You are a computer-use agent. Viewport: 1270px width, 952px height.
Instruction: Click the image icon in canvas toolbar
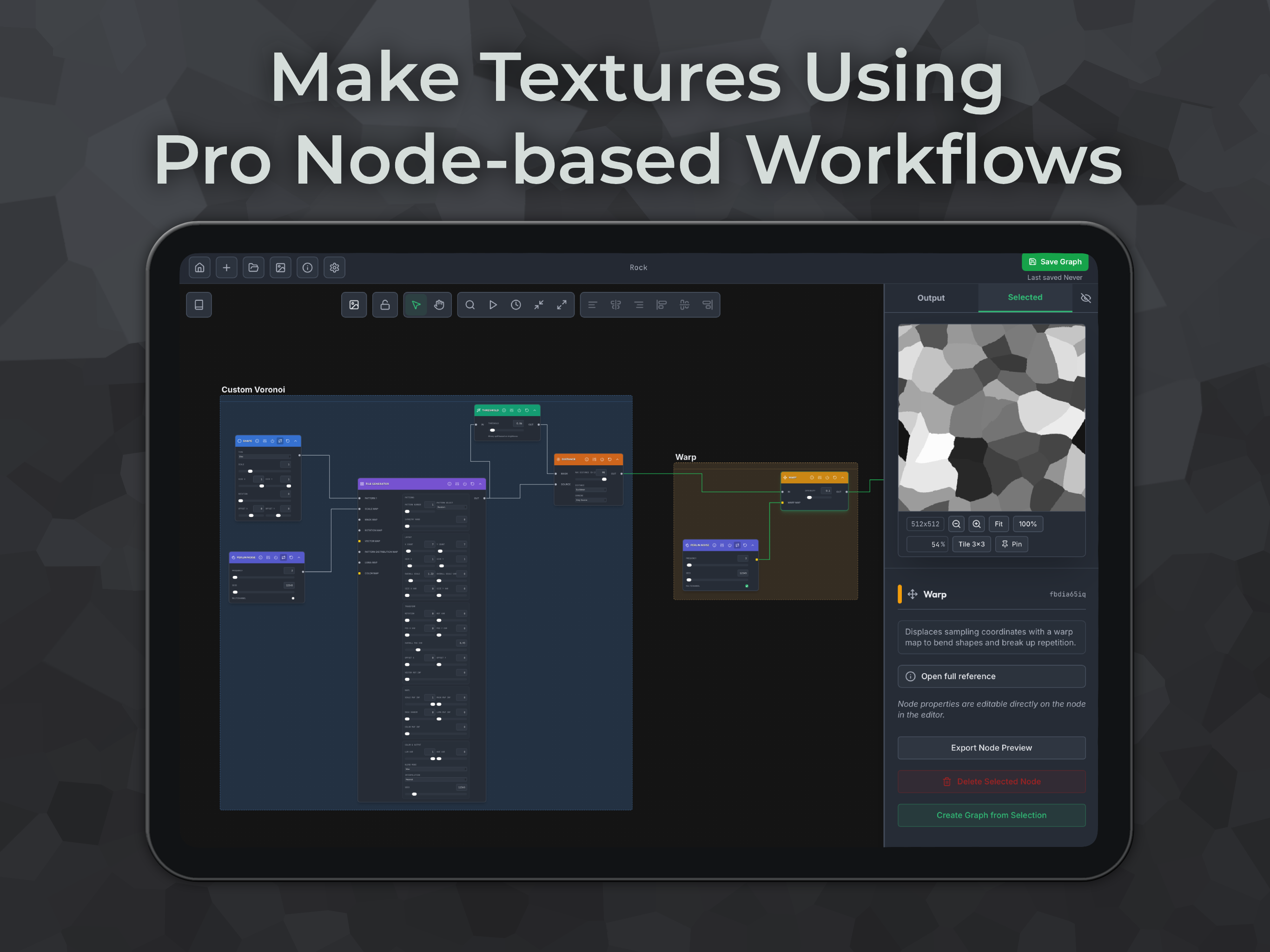tap(354, 305)
